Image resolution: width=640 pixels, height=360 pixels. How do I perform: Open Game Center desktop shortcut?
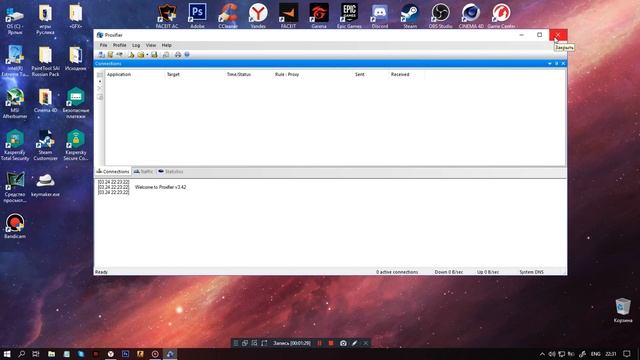[501, 16]
